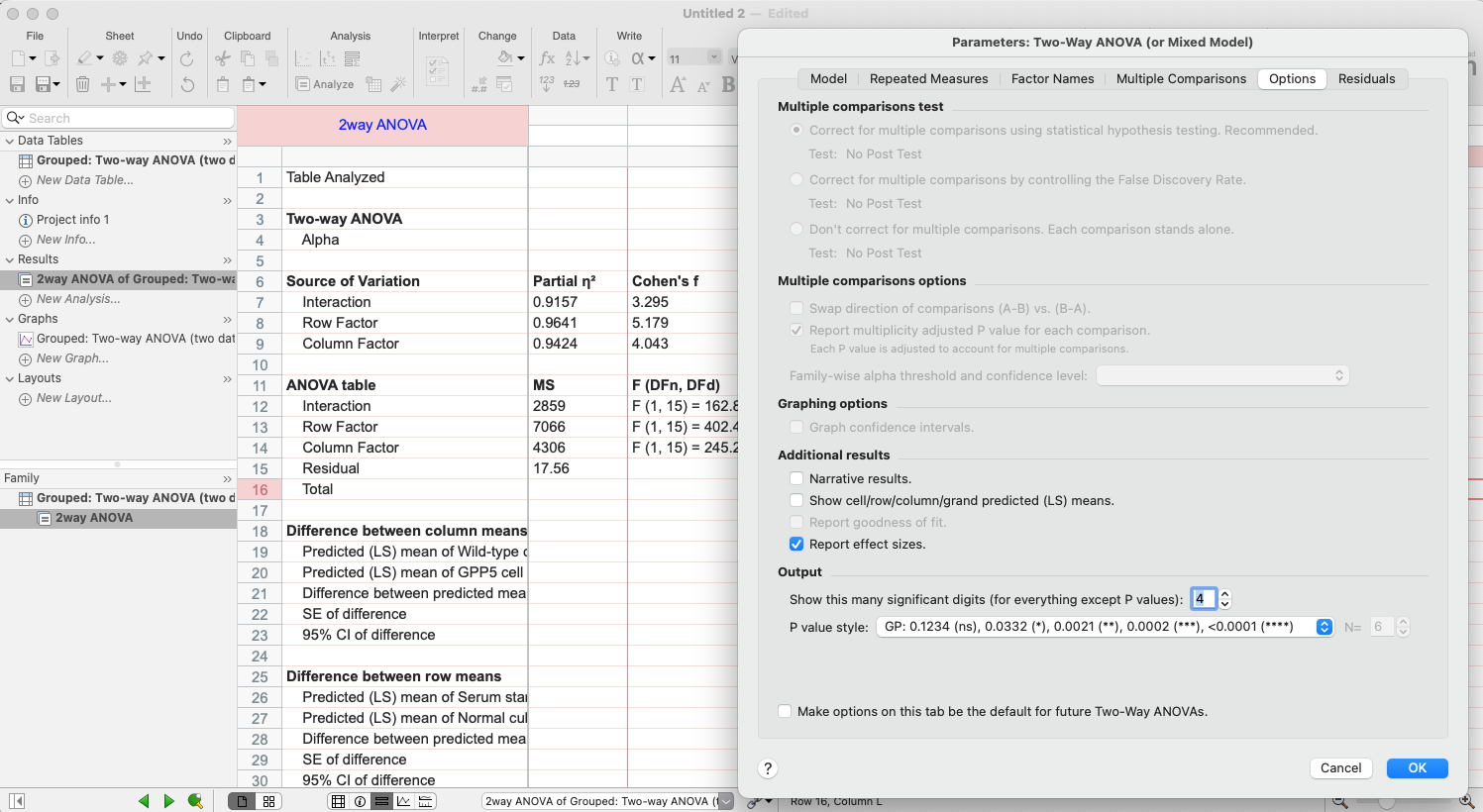Click the Analyze button in the toolbar

pyautogui.click(x=325, y=84)
